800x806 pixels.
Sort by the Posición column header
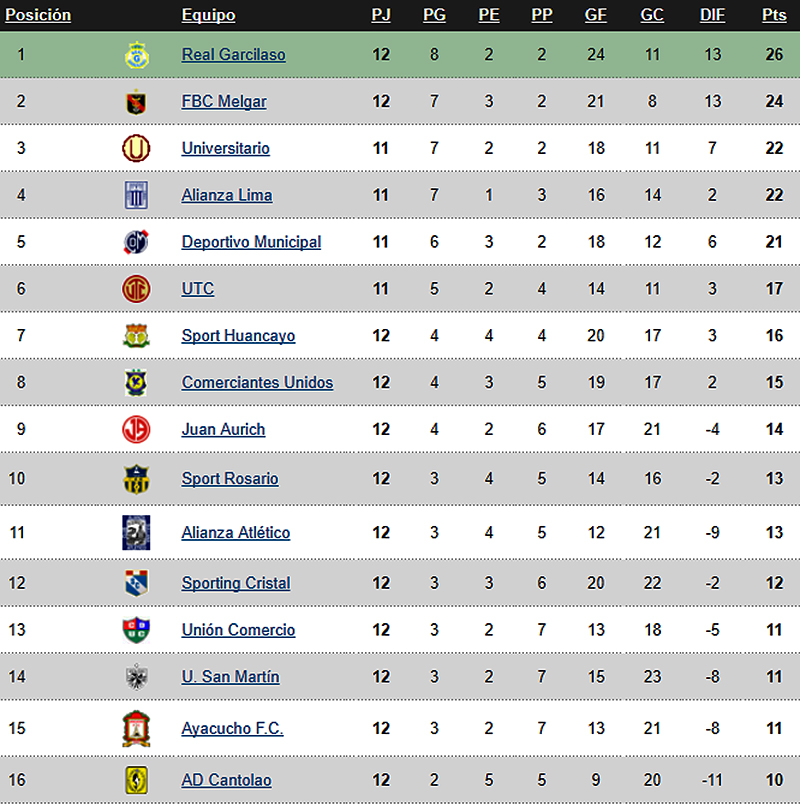(38, 15)
